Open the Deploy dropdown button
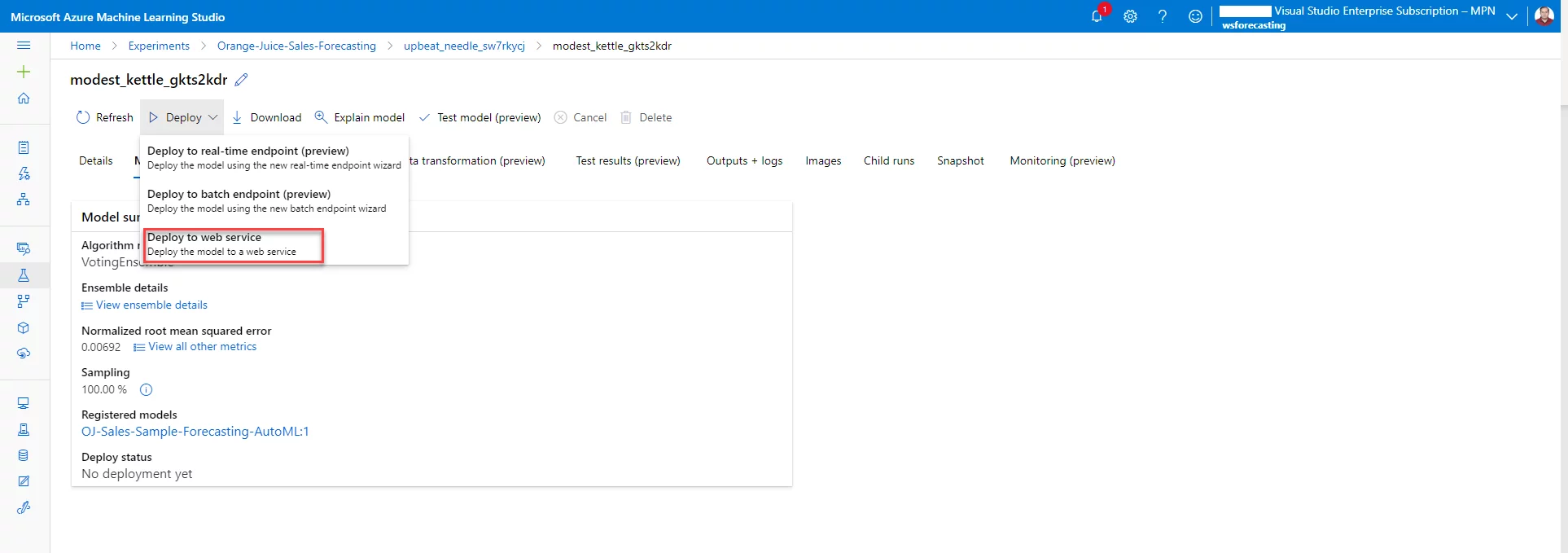Image resolution: width=1568 pixels, height=553 pixels. (x=182, y=117)
